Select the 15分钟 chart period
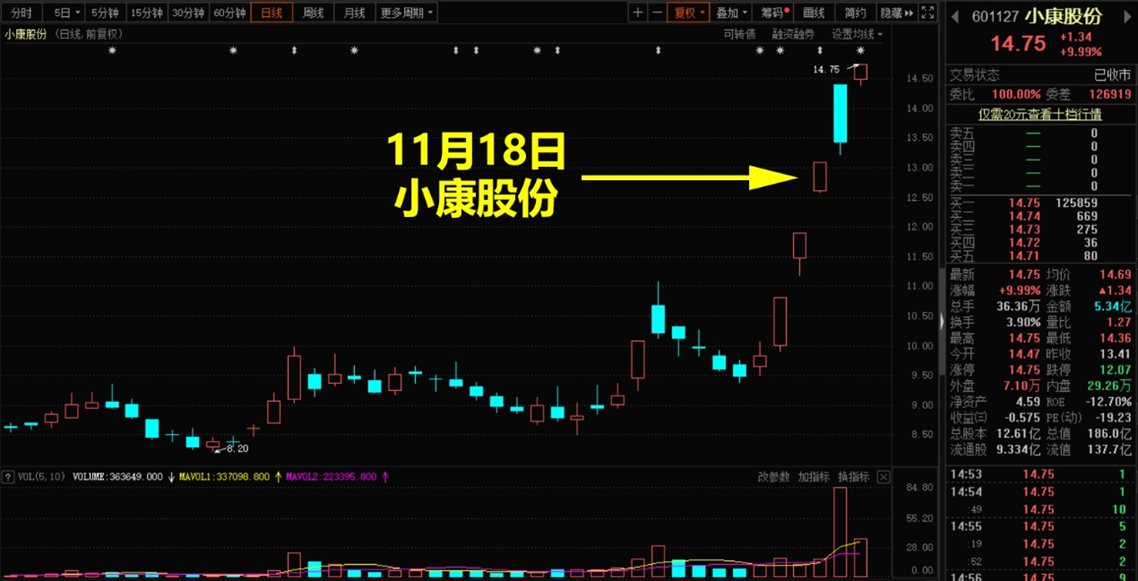 point(147,12)
